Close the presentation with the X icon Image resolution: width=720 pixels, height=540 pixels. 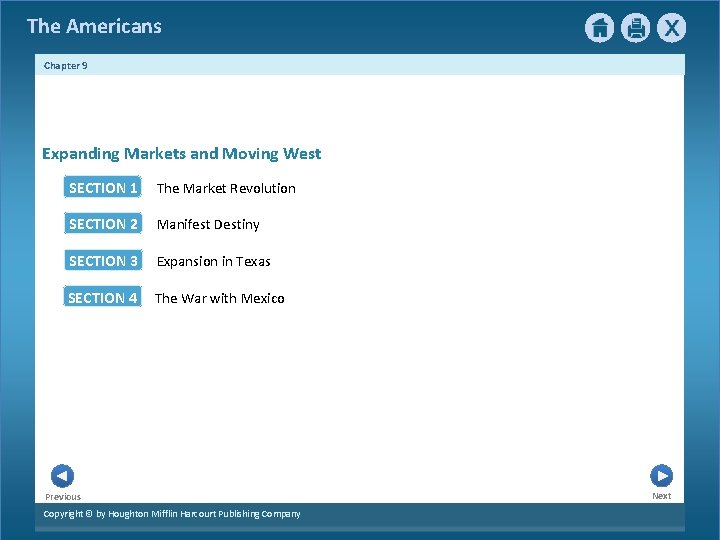click(671, 28)
